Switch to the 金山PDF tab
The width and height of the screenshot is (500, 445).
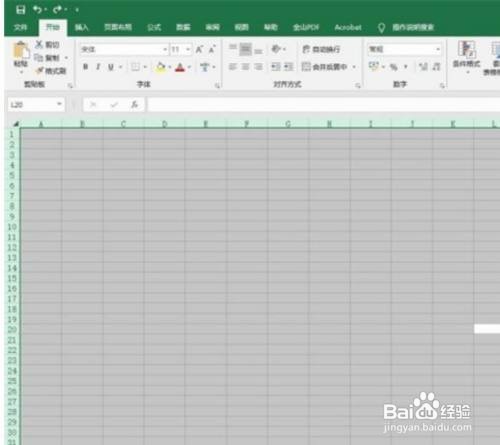[x=306, y=27]
